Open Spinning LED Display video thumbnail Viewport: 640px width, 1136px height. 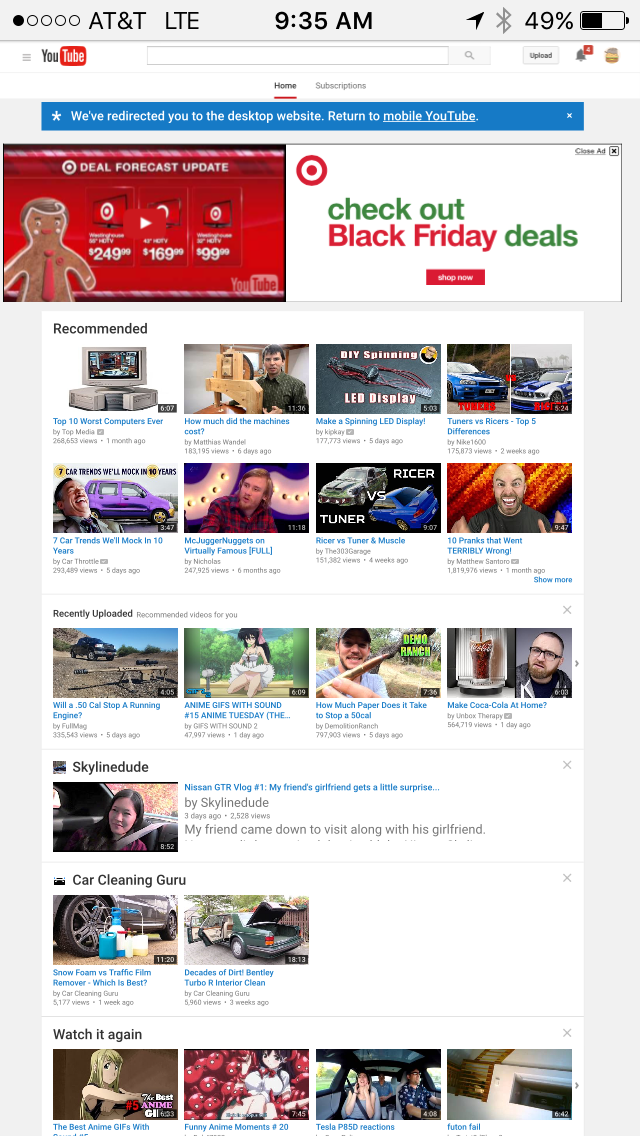(378, 378)
